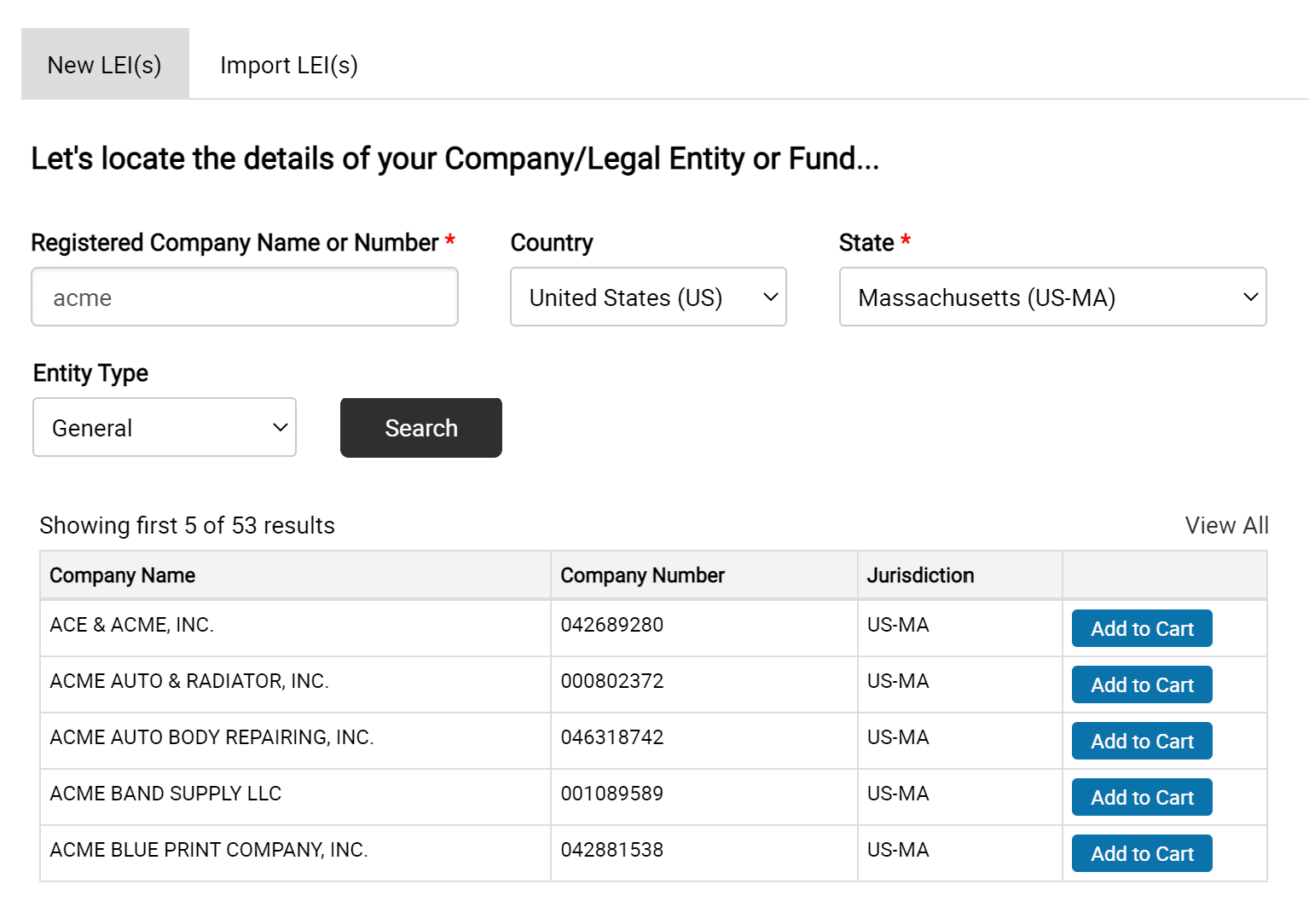Add ACME BLUE PRINT COMPANY to cart
Image resolution: width=1309 pixels, height=924 pixels.
(1141, 853)
